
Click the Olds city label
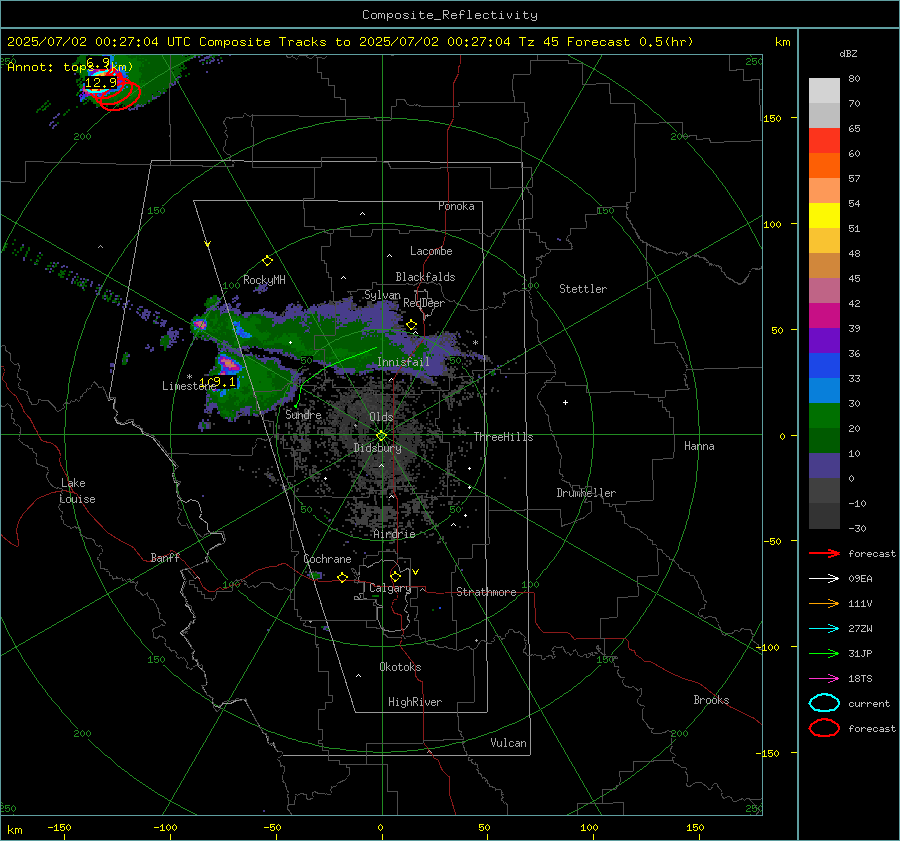[381, 417]
